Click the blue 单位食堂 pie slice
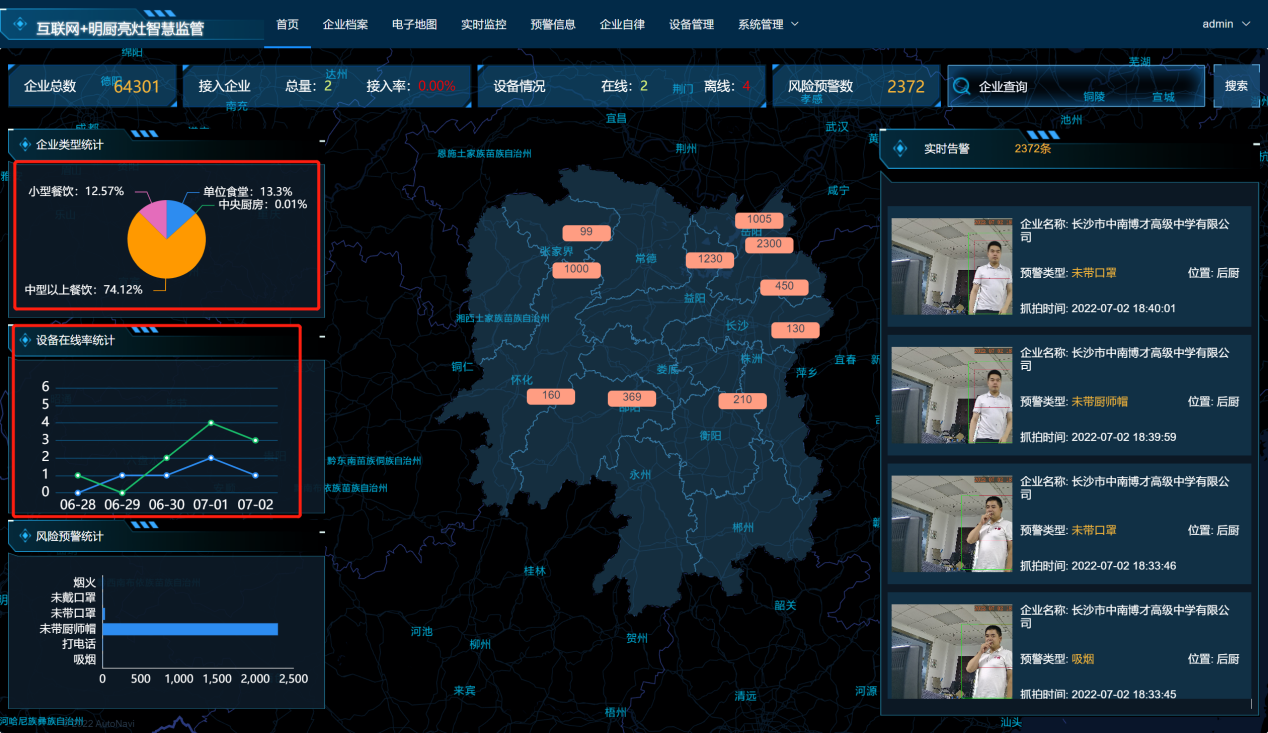The image size is (1268, 733). [x=179, y=215]
